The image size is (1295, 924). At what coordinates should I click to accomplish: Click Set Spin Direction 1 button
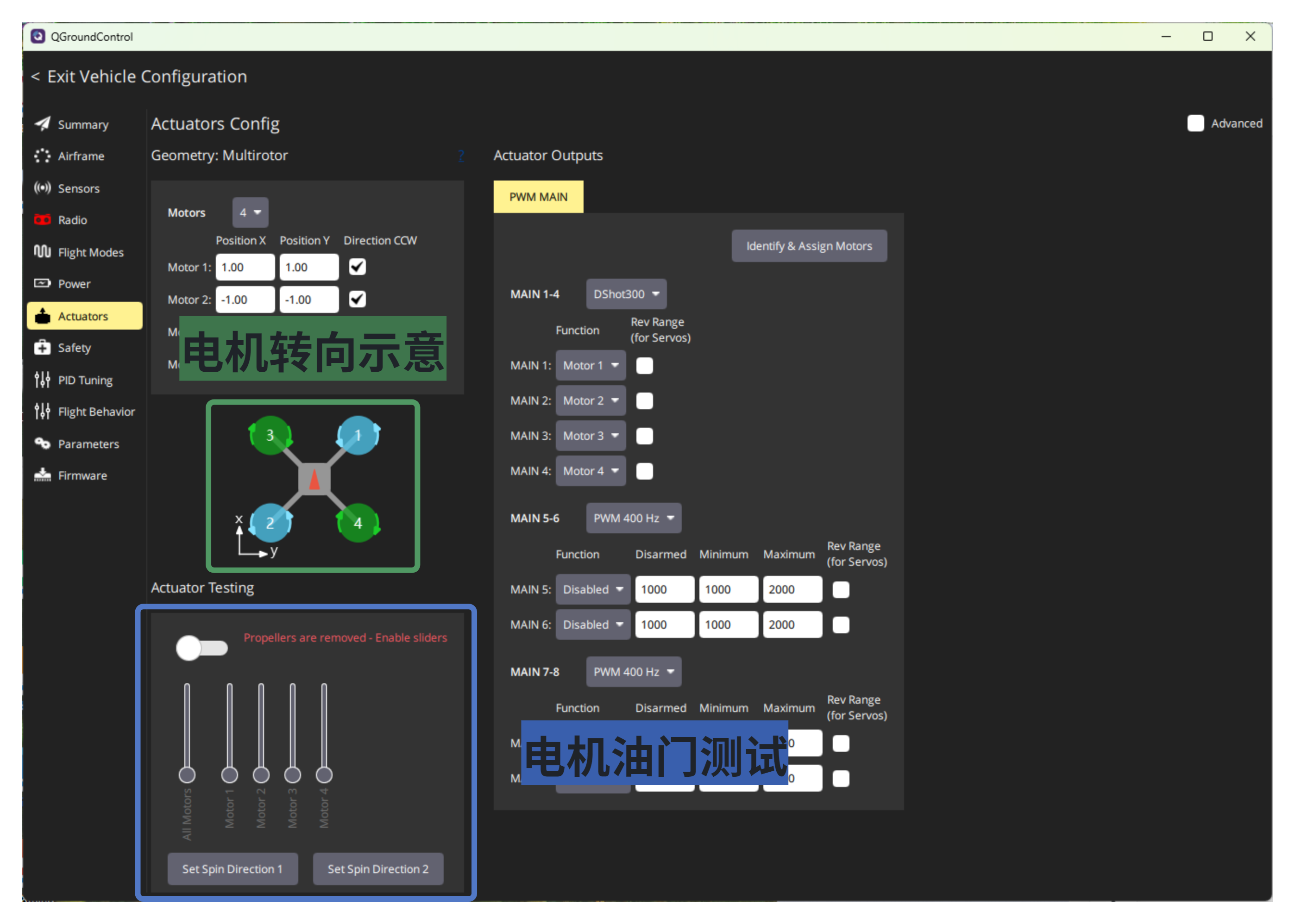(x=232, y=869)
